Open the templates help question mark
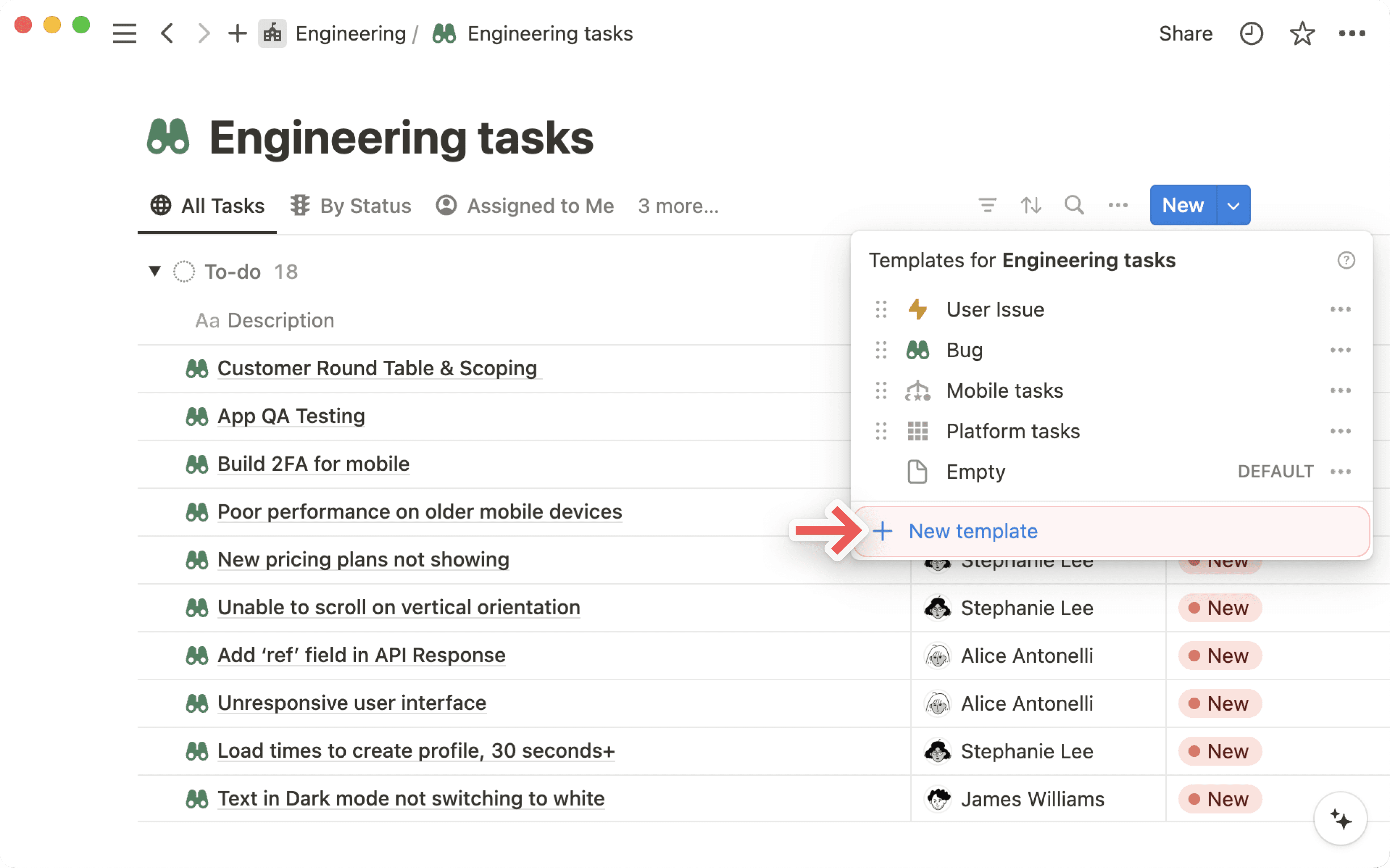The height and width of the screenshot is (868, 1390). (1346, 260)
